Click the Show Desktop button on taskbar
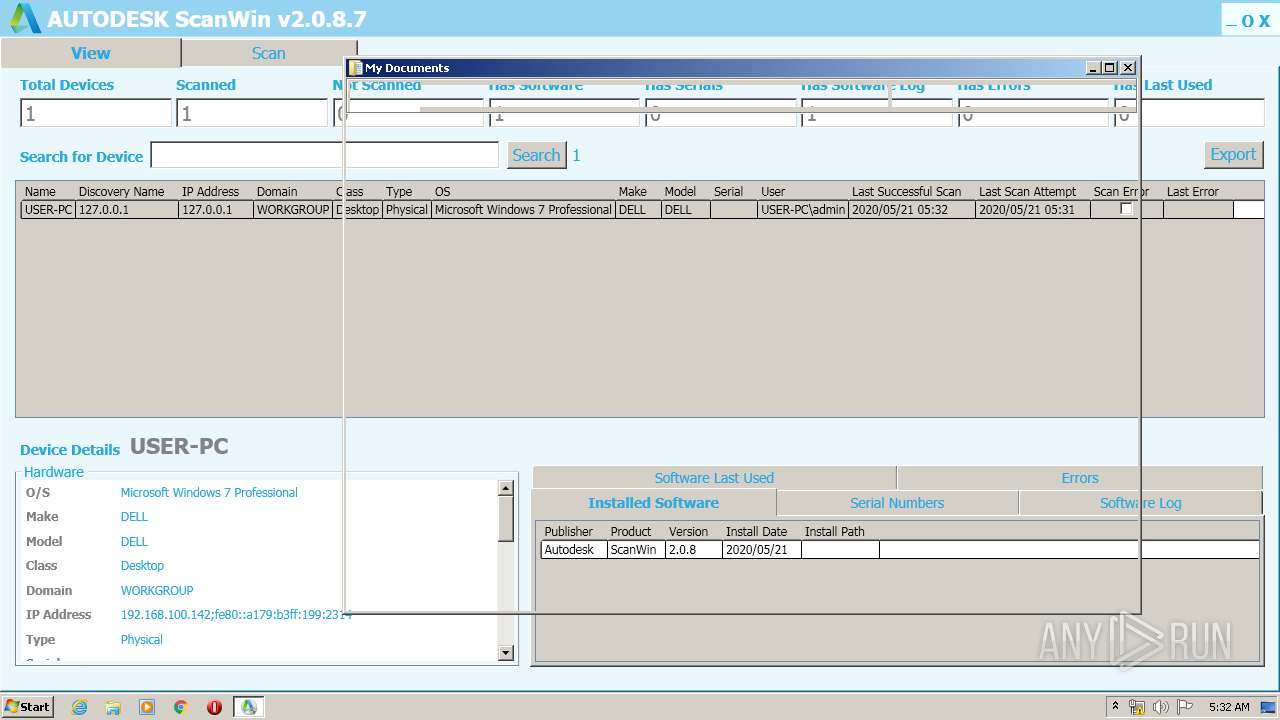The image size is (1280, 720). point(1269,707)
